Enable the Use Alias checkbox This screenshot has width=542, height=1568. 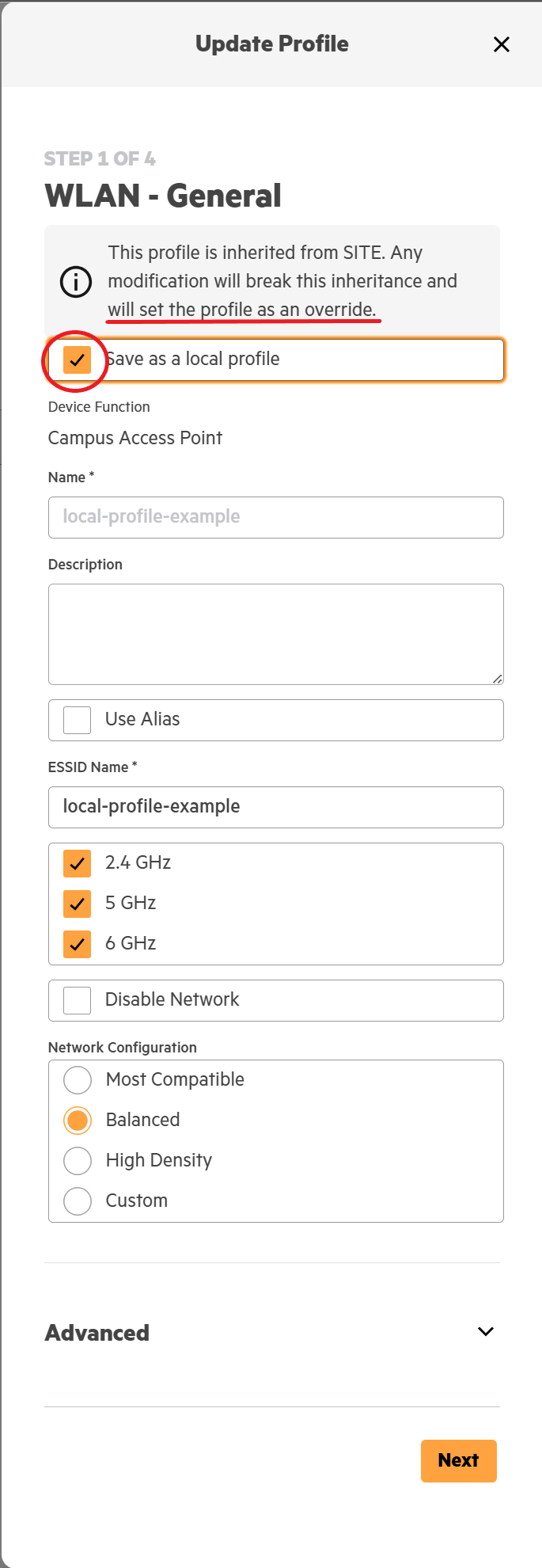click(x=77, y=720)
